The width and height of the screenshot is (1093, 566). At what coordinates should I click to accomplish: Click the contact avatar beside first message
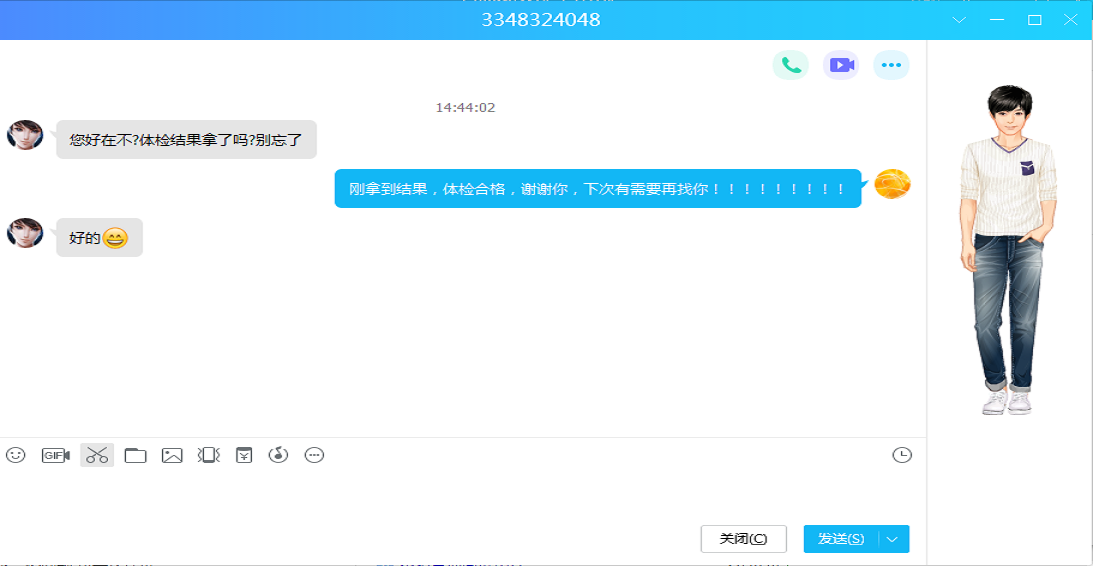(x=25, y=135)
